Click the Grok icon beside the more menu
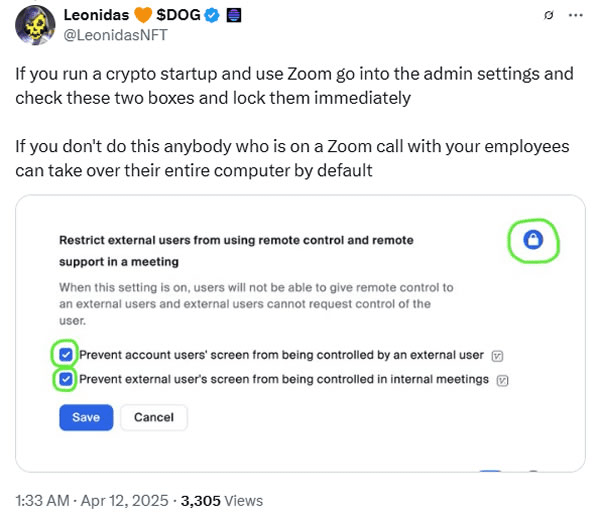This screenshot has width=600, height=521. 547,16
